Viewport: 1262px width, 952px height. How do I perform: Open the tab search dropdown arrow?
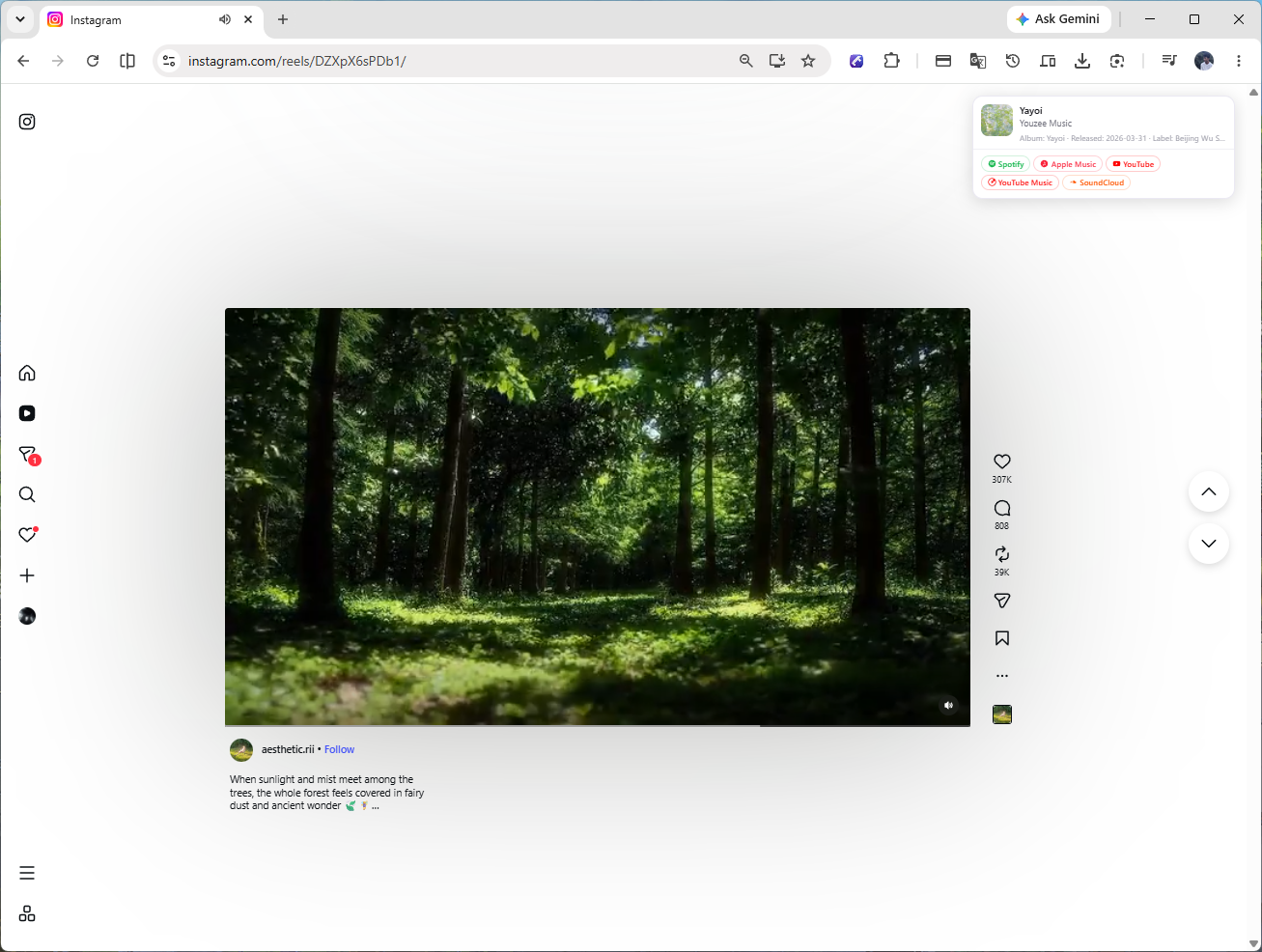click(19, 19)
